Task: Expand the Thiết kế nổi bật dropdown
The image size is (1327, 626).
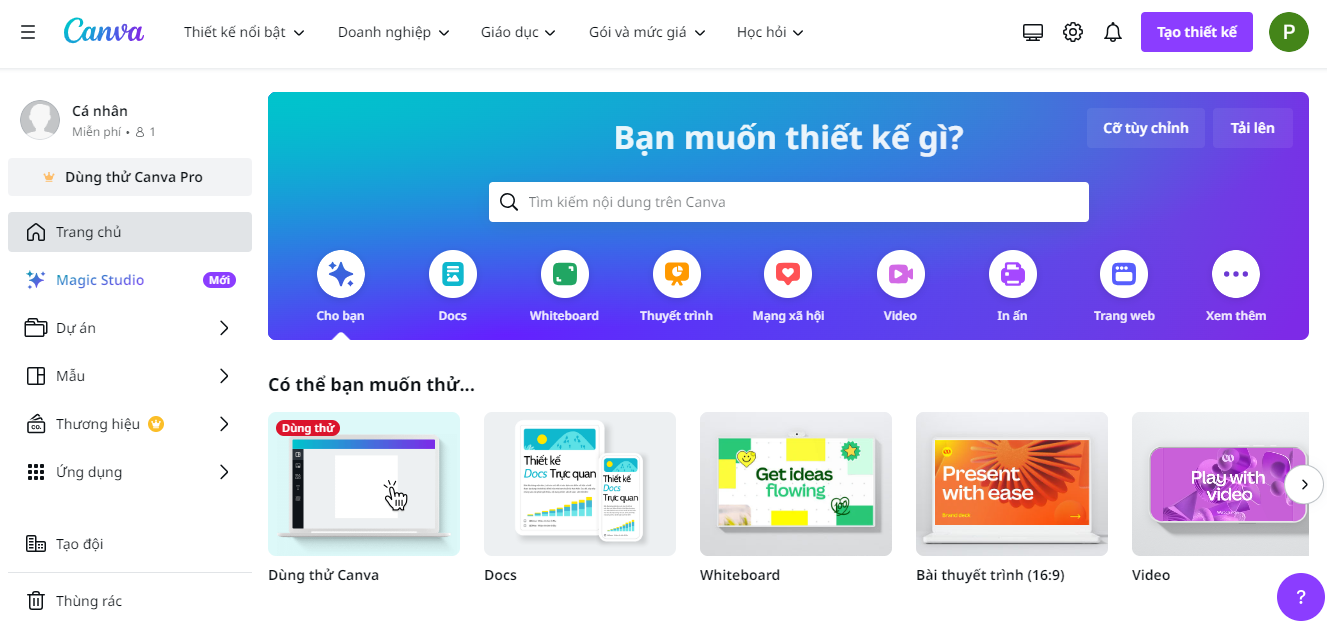Action: point(244,32)
